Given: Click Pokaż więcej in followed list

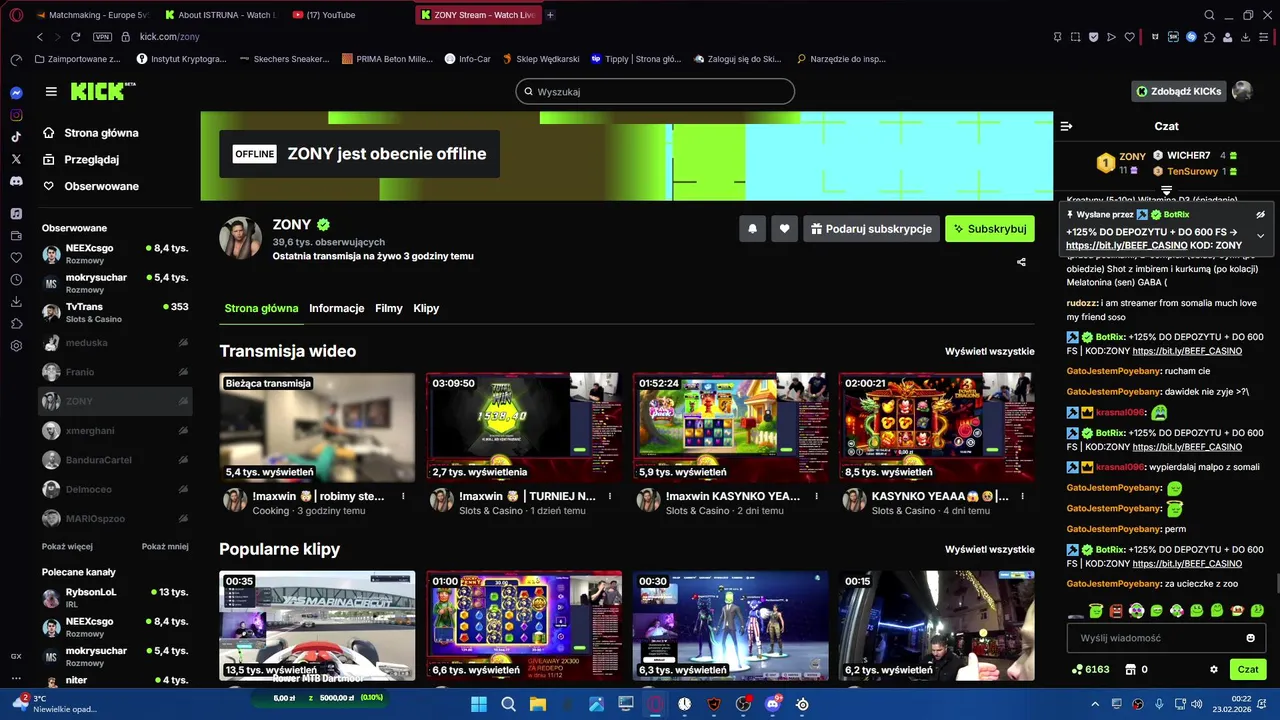Looking at the screenshot, I should [x=67, y=547].
